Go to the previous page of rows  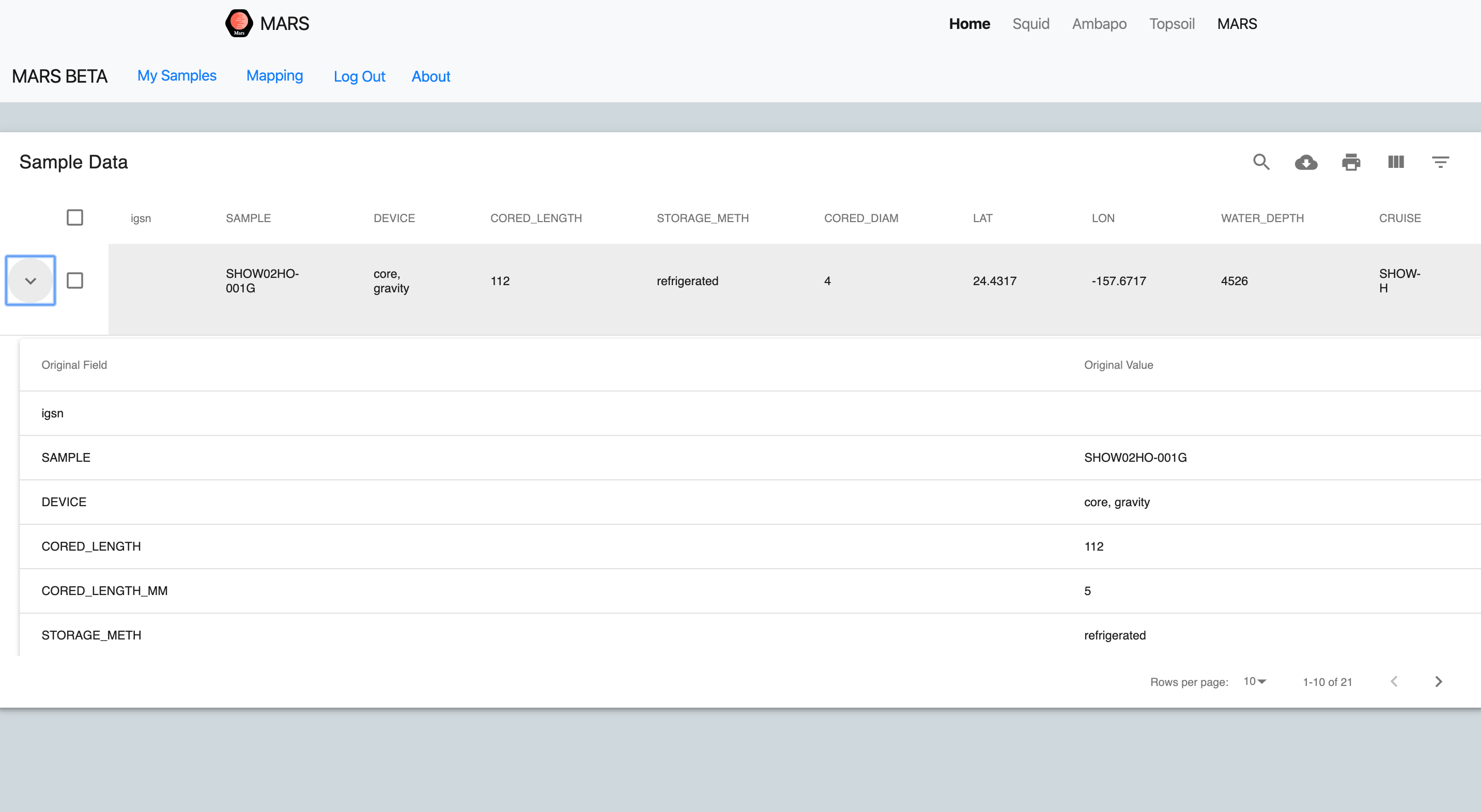1394,681
